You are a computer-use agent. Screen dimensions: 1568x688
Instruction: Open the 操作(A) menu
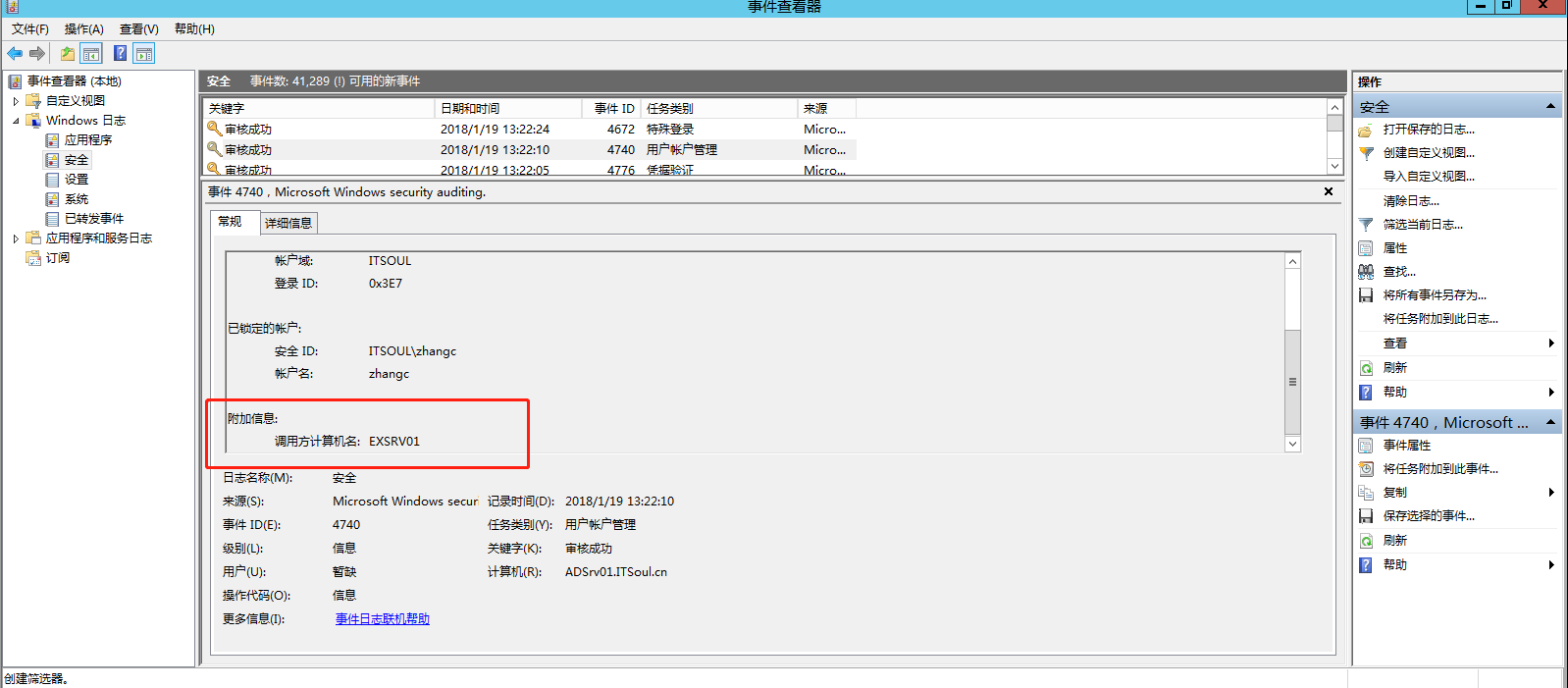[x=84, y=29]
